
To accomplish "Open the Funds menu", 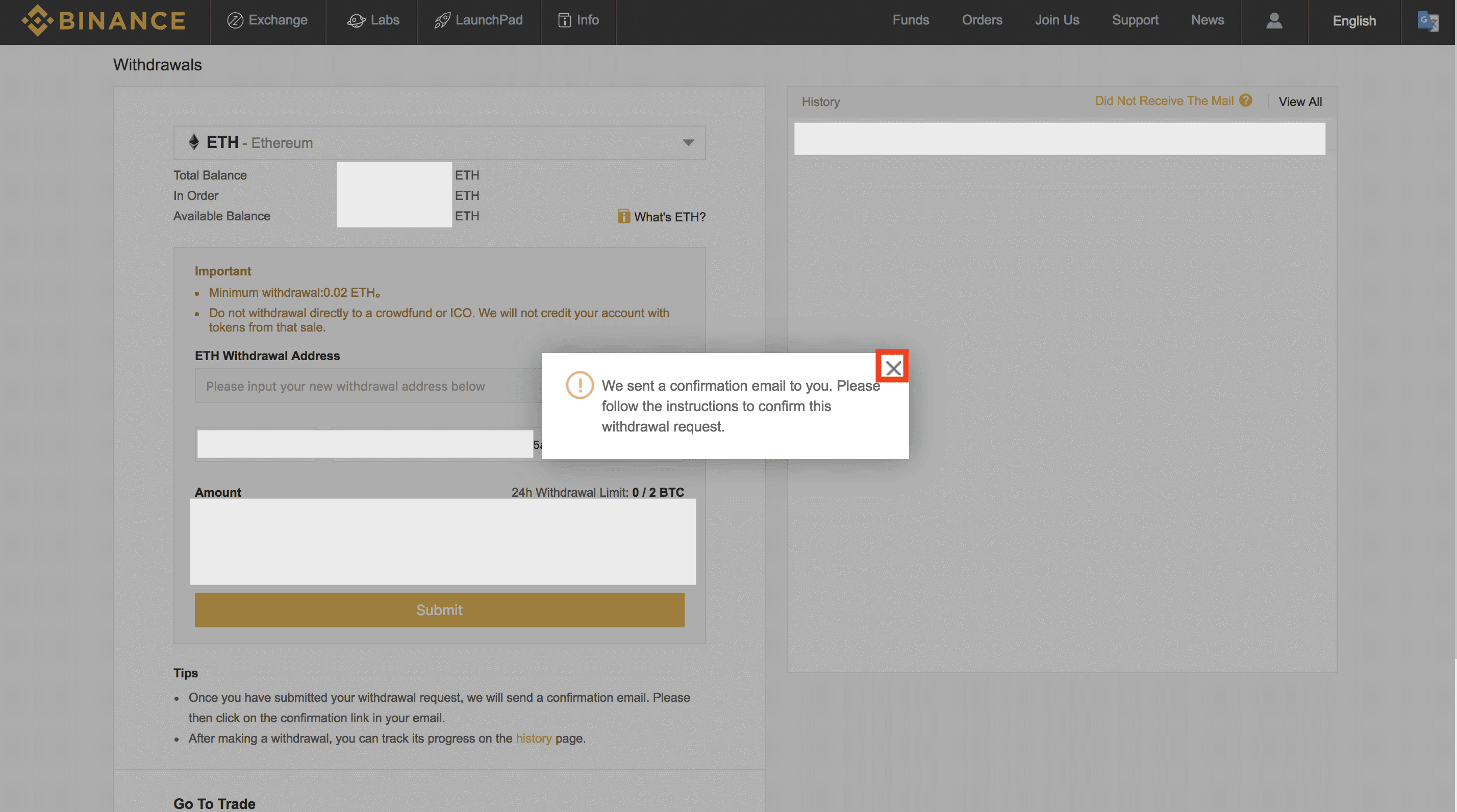I will 910,20.
